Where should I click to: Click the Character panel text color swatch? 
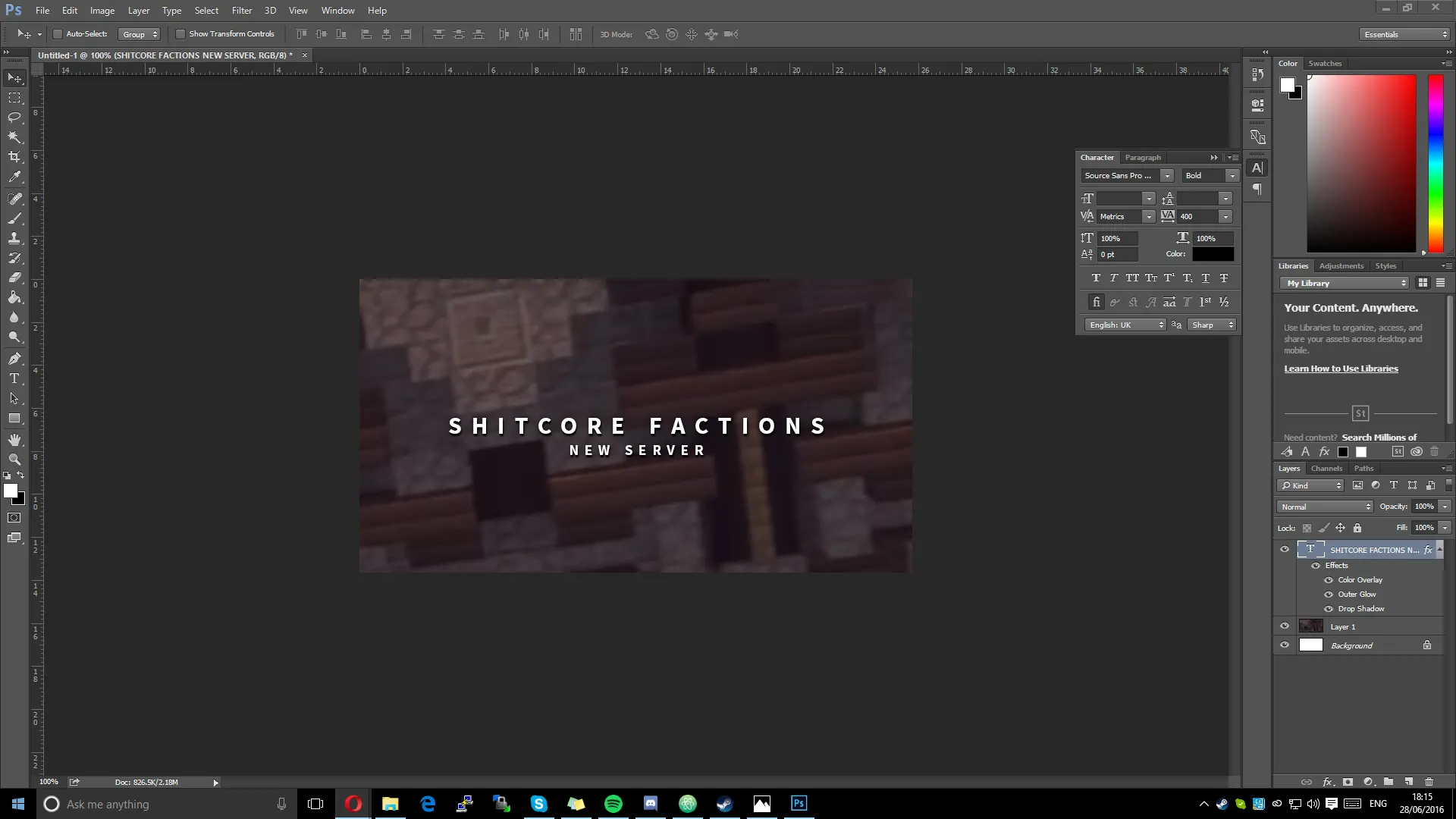(x=1213, y=255)
